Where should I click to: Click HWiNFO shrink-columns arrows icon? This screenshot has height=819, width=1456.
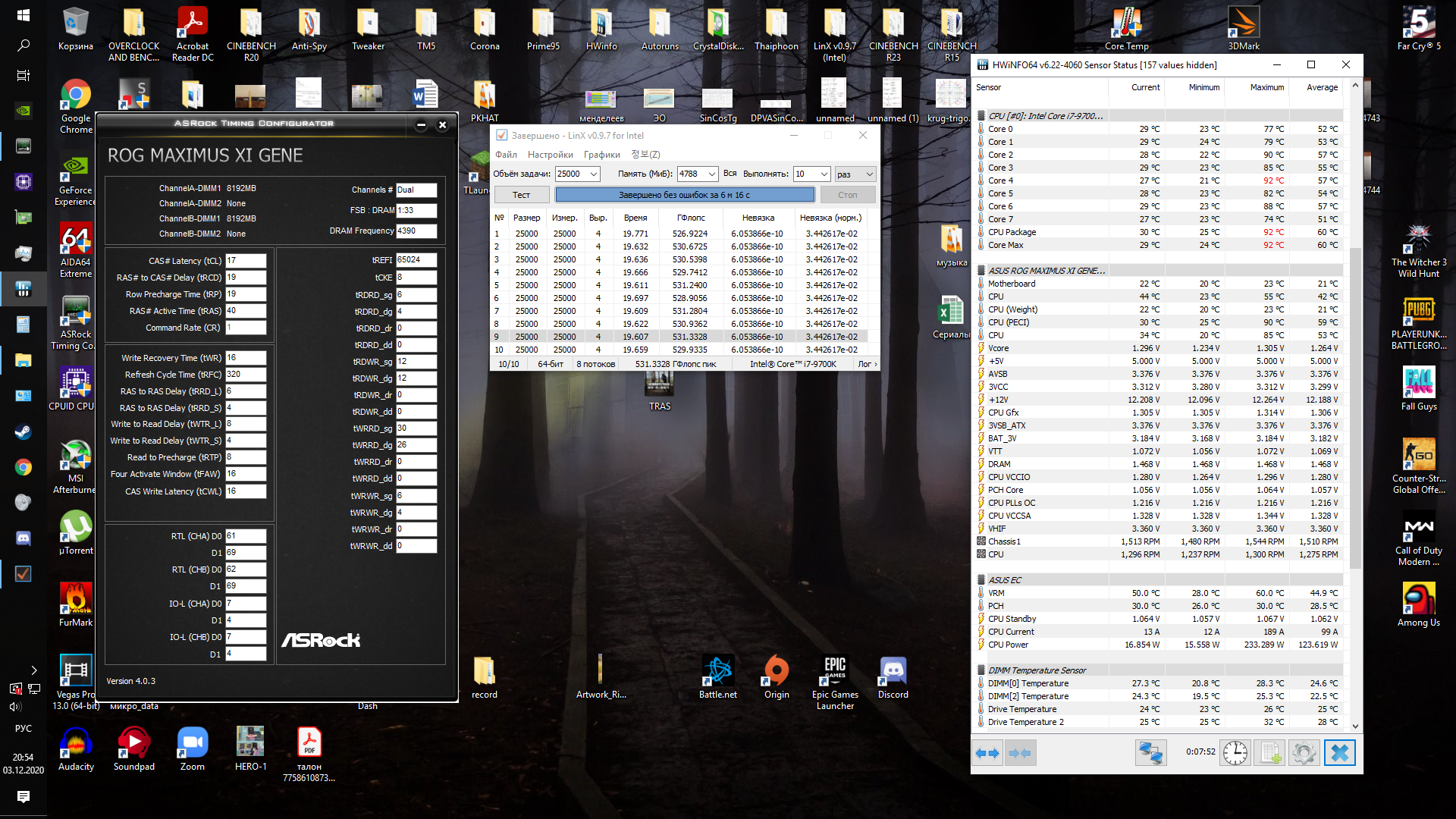(x=1020, y=753)
